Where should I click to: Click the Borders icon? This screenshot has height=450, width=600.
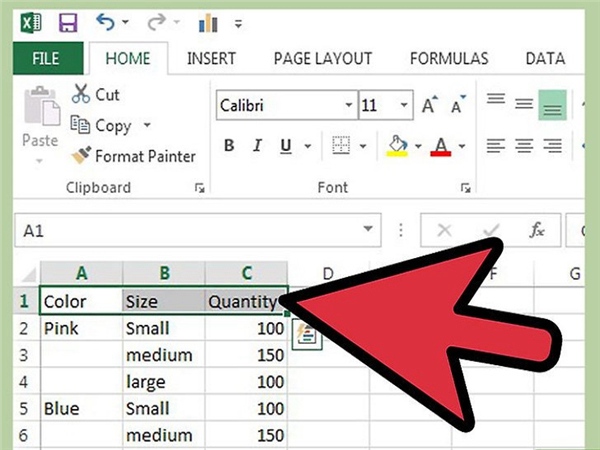341,145
